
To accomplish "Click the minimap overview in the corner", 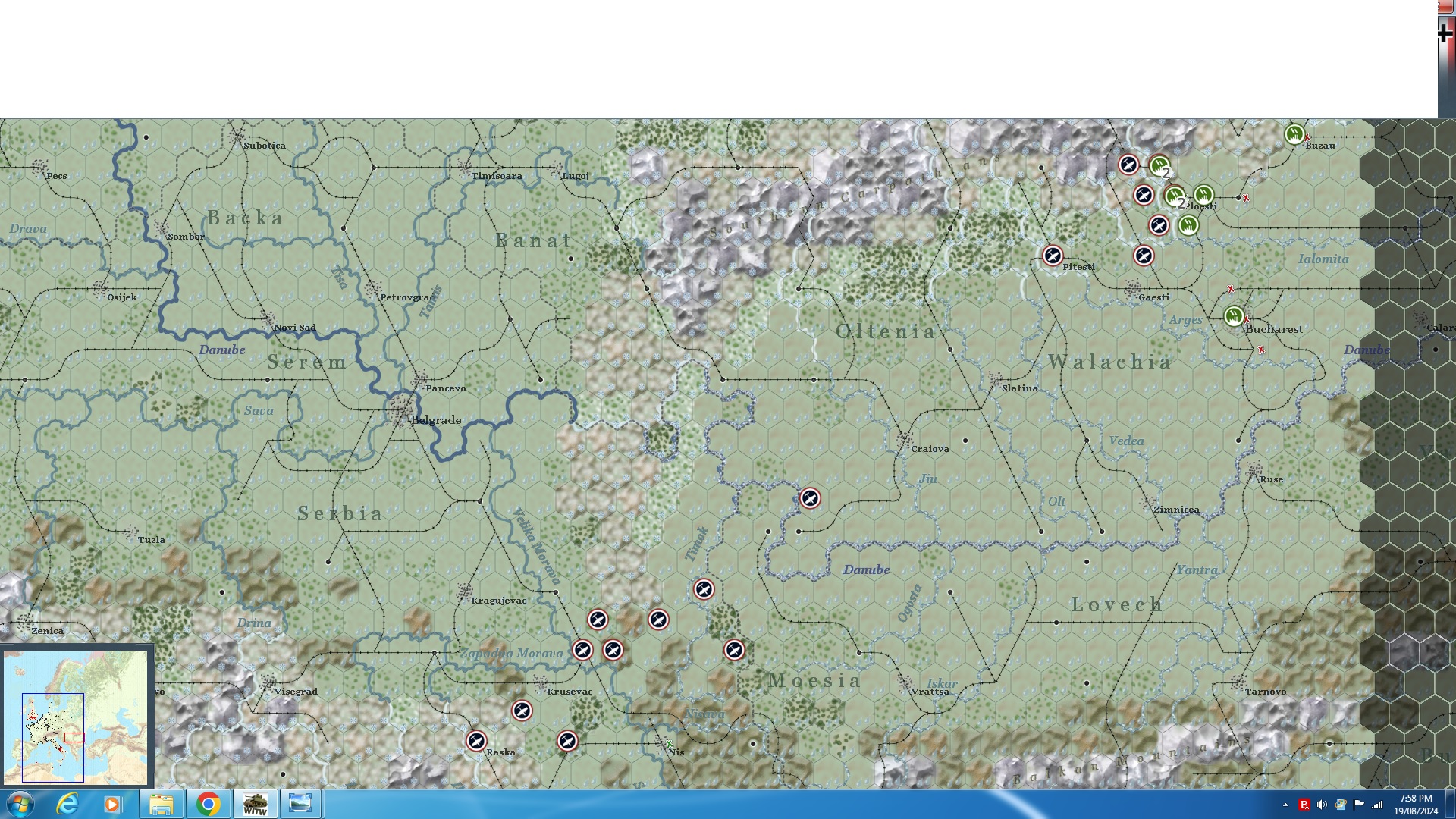I will (x=76, y=717).
